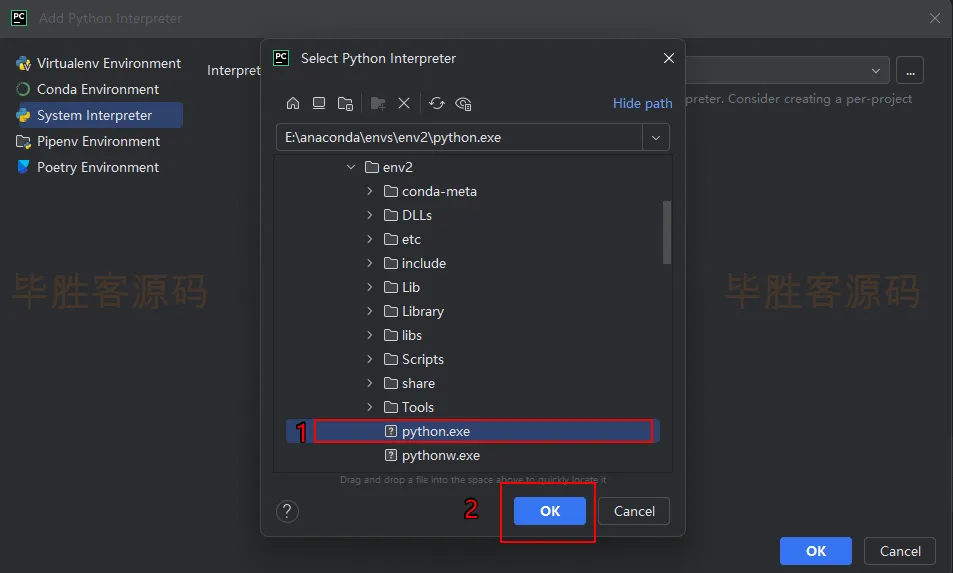Close the Select Python Interpreter dialog
953x573 pixels.
669,58
